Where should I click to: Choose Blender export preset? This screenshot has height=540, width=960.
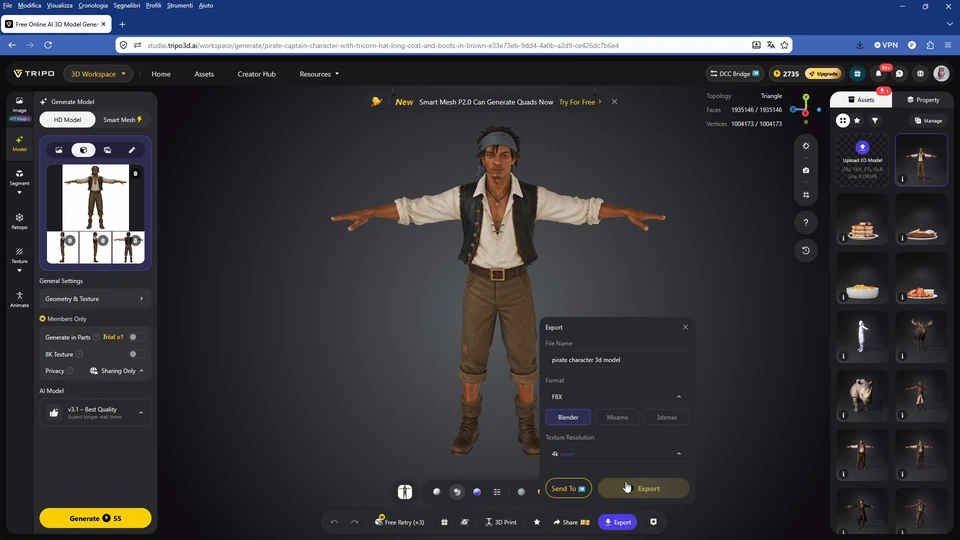point(568,417)
